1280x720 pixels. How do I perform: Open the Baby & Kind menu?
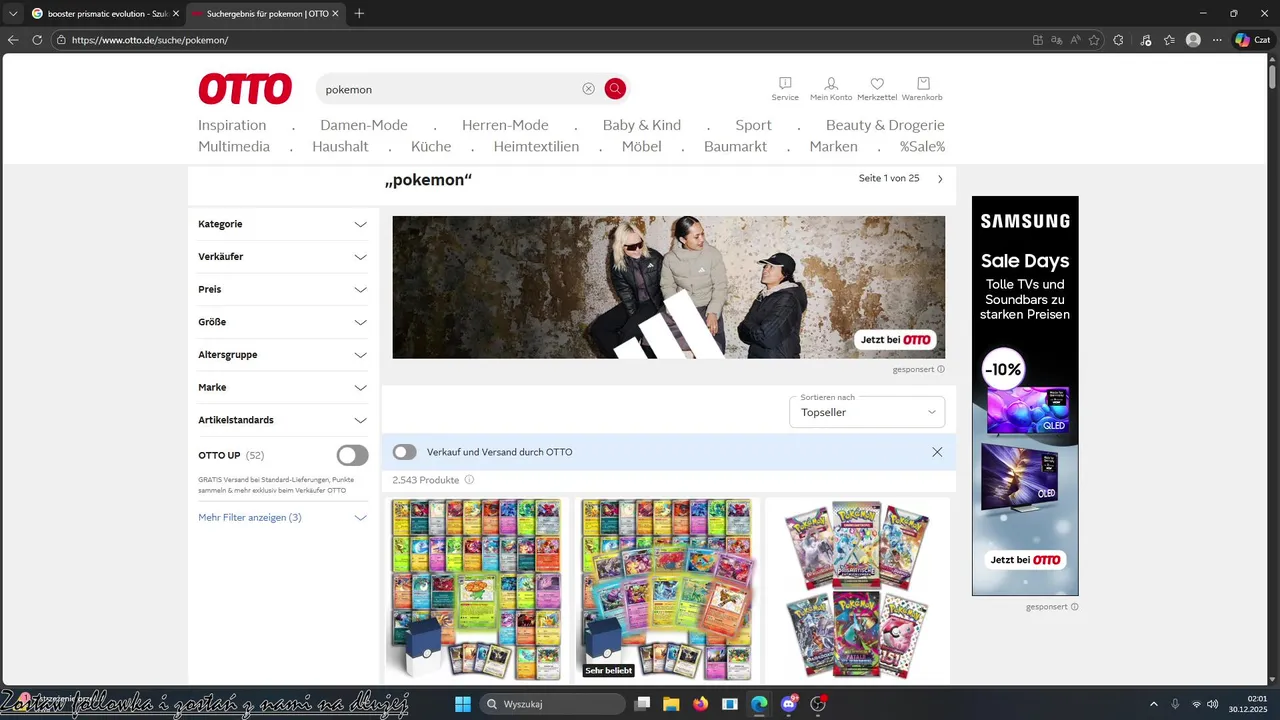click(642, 125)
